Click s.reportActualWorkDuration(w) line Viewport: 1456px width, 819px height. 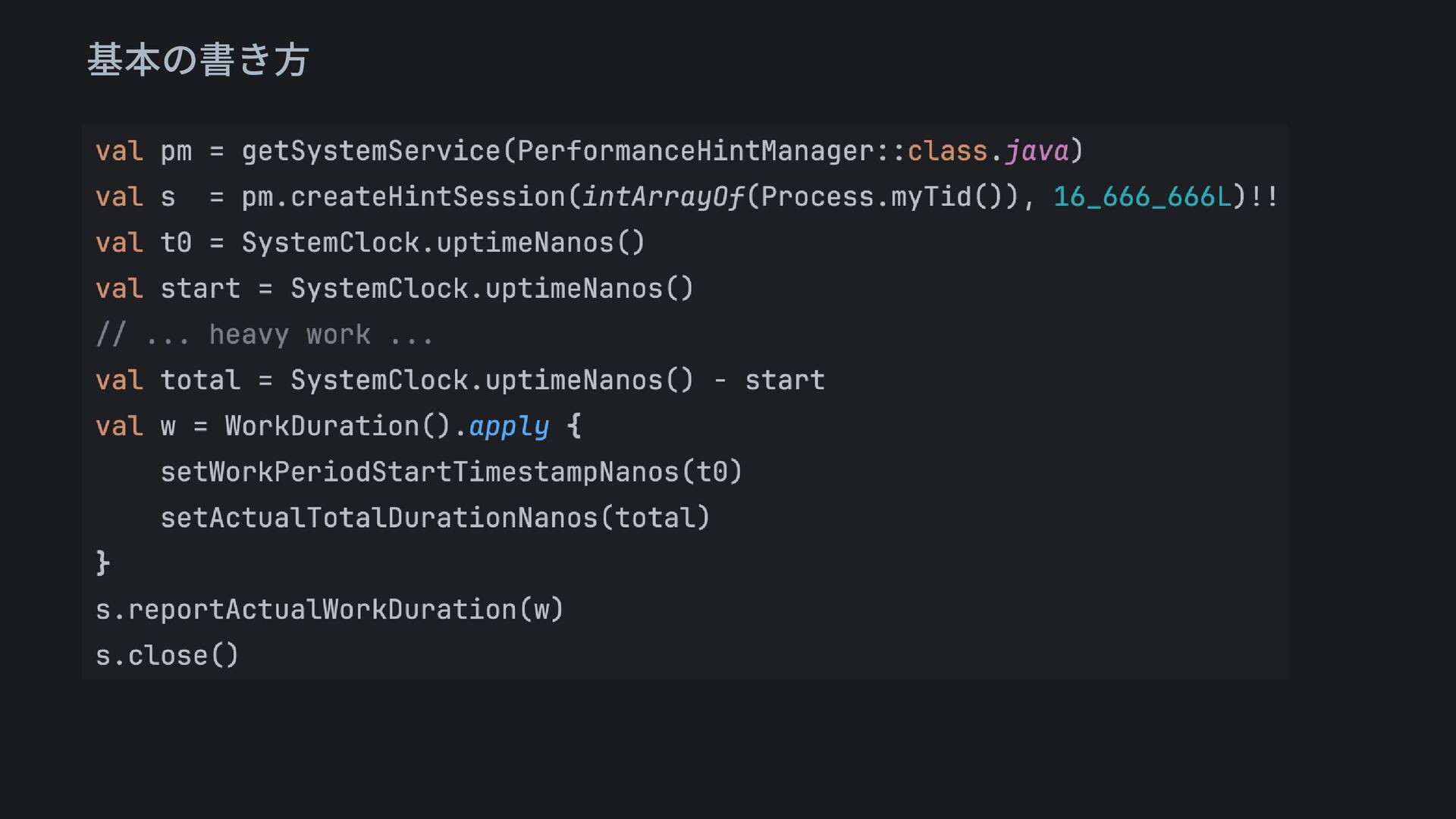(x=329, y=610)
